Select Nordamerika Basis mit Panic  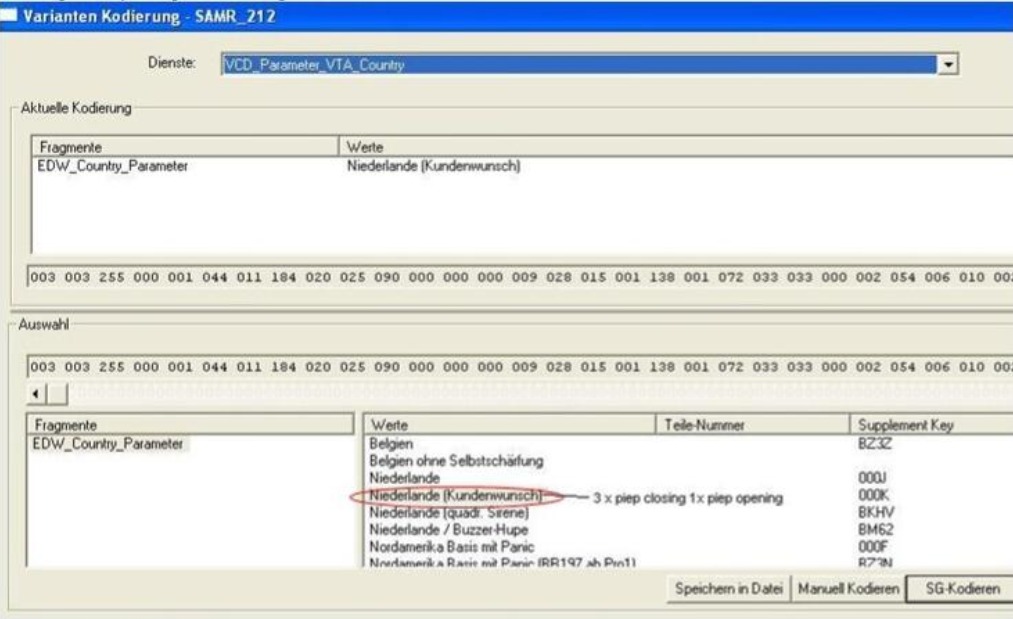452,547
